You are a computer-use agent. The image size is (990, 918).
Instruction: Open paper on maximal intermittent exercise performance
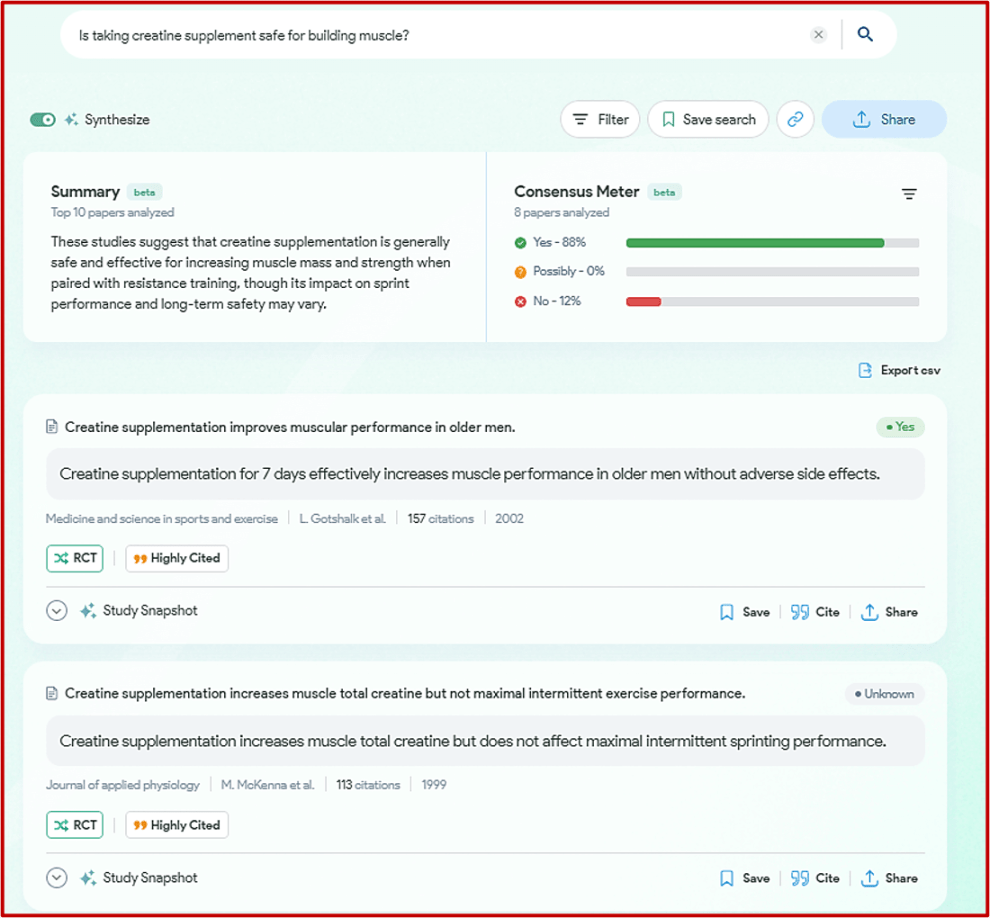click(x=405, y=694)
